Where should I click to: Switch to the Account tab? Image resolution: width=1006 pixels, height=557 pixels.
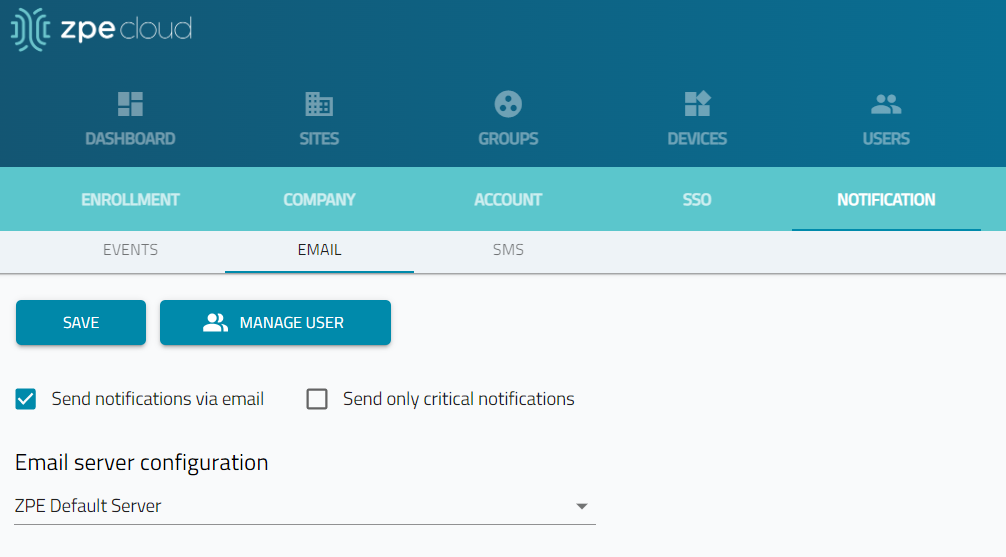[508, 200]
